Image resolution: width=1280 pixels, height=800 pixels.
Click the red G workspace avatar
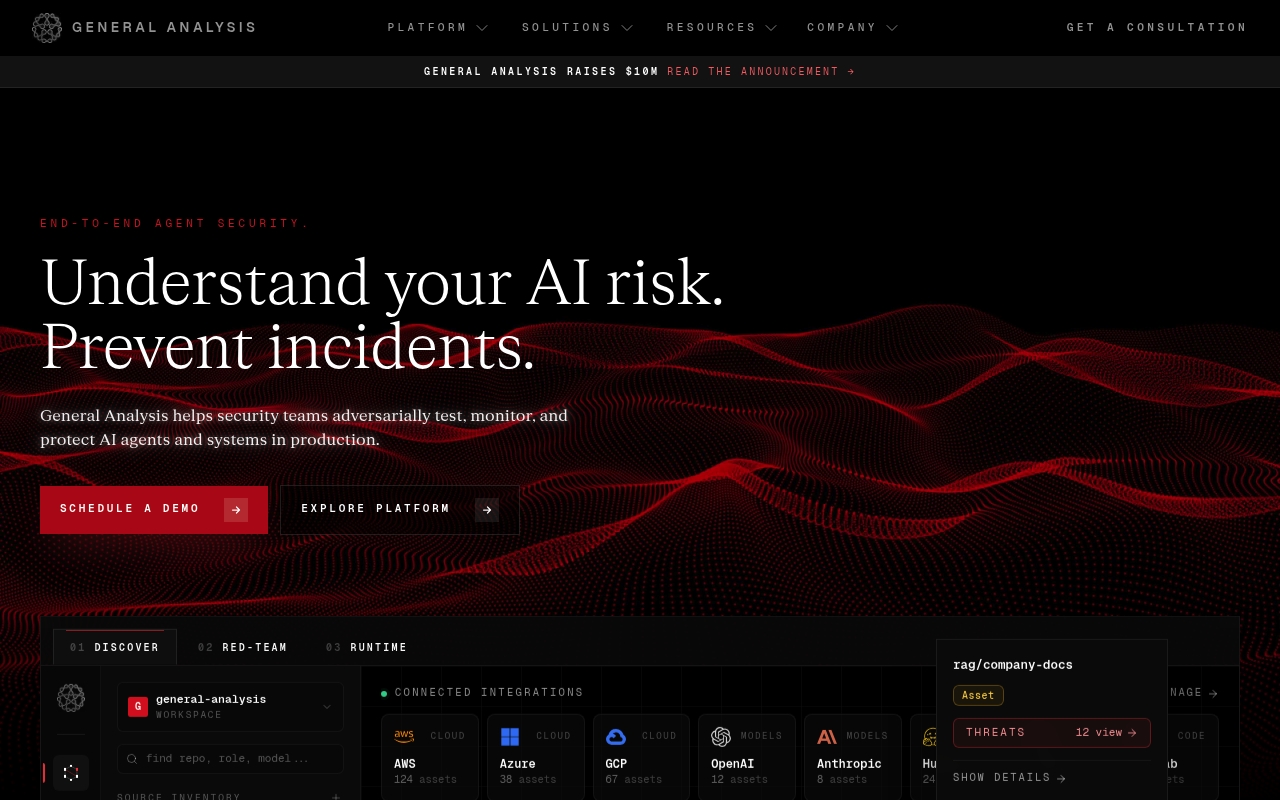138,707
